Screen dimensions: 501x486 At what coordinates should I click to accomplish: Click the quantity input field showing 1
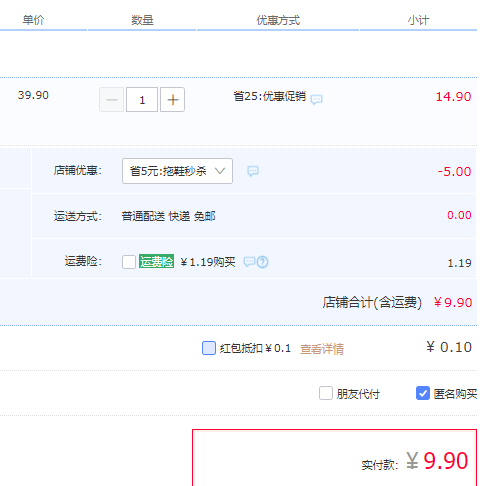tap(142, 100)
